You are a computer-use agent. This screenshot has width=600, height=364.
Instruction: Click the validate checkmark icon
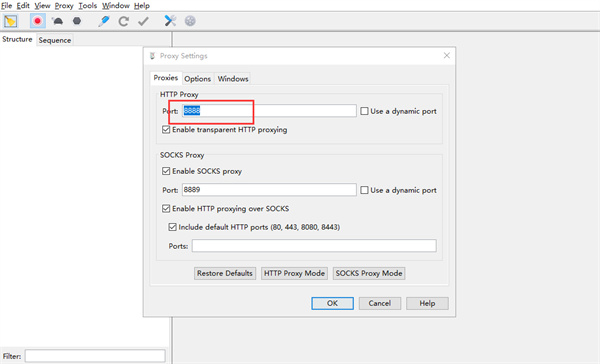[x=143, y=21]
